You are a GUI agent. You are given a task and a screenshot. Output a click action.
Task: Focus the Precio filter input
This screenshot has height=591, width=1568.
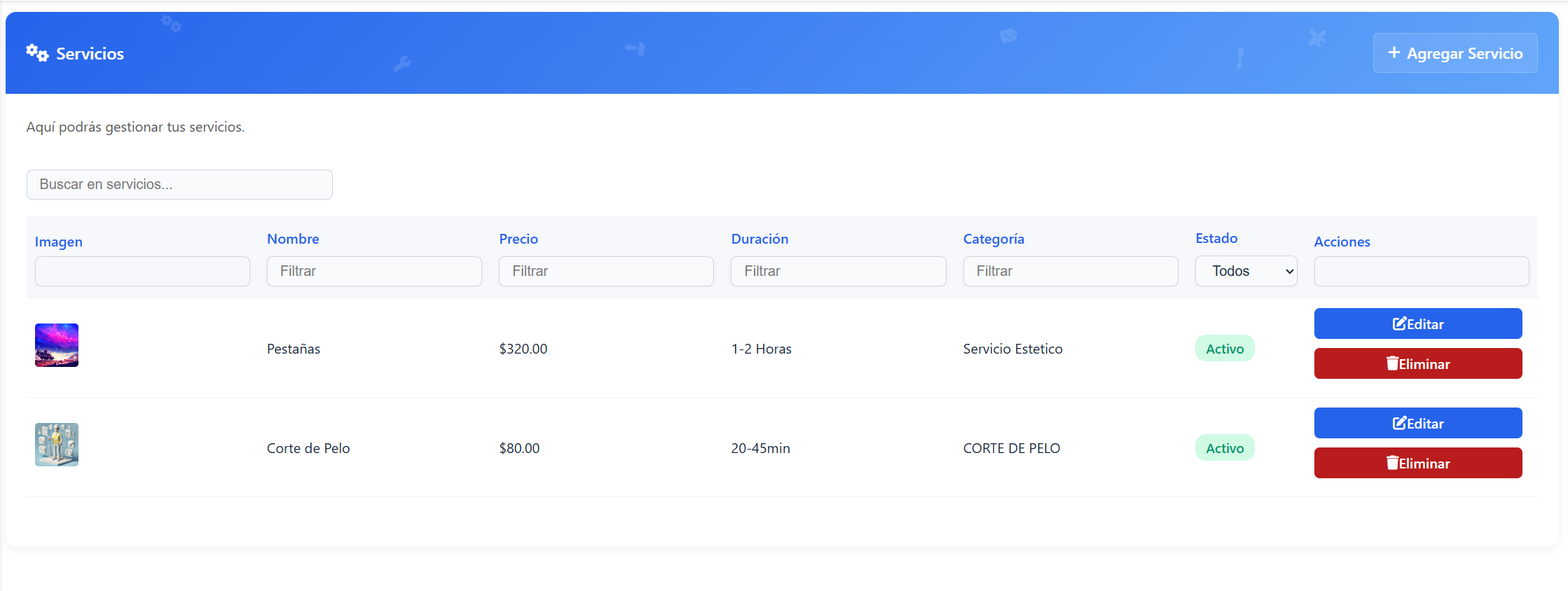(x=606, y=271)
